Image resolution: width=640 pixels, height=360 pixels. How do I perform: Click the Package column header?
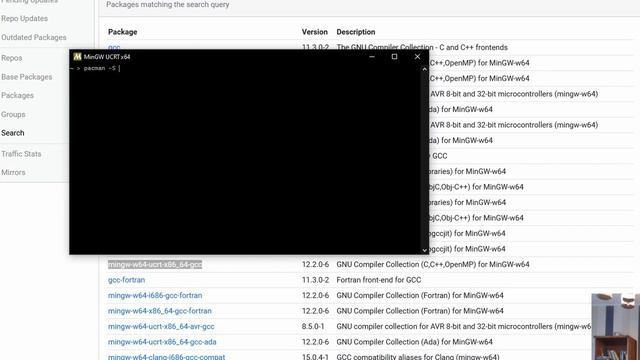122,32
